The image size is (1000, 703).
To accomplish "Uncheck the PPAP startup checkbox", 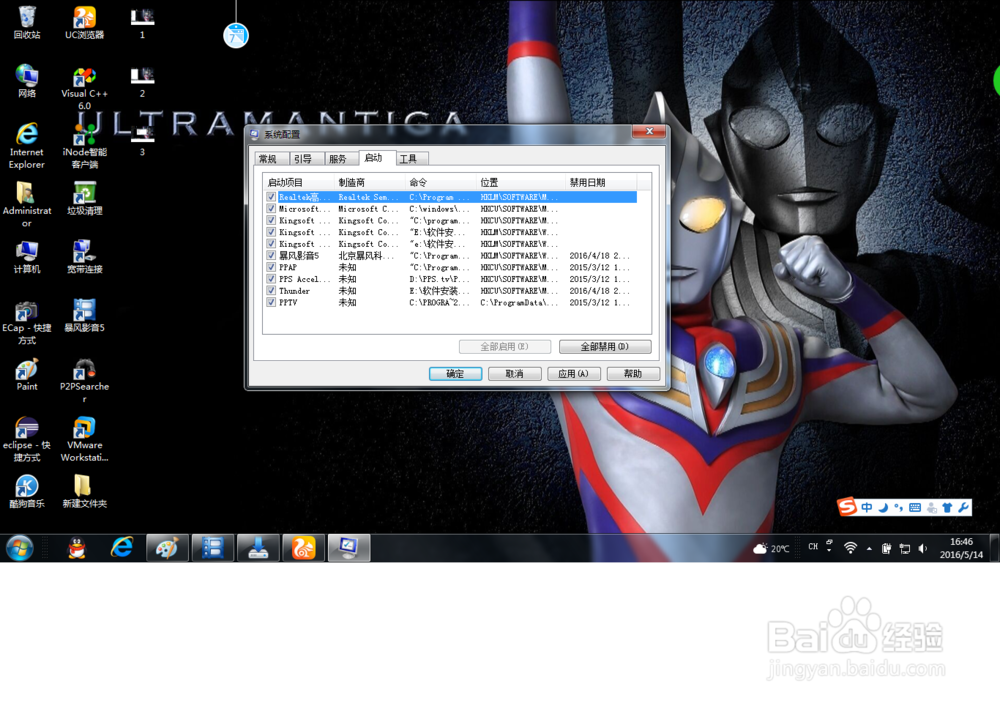I will click(x=271, y=267).
